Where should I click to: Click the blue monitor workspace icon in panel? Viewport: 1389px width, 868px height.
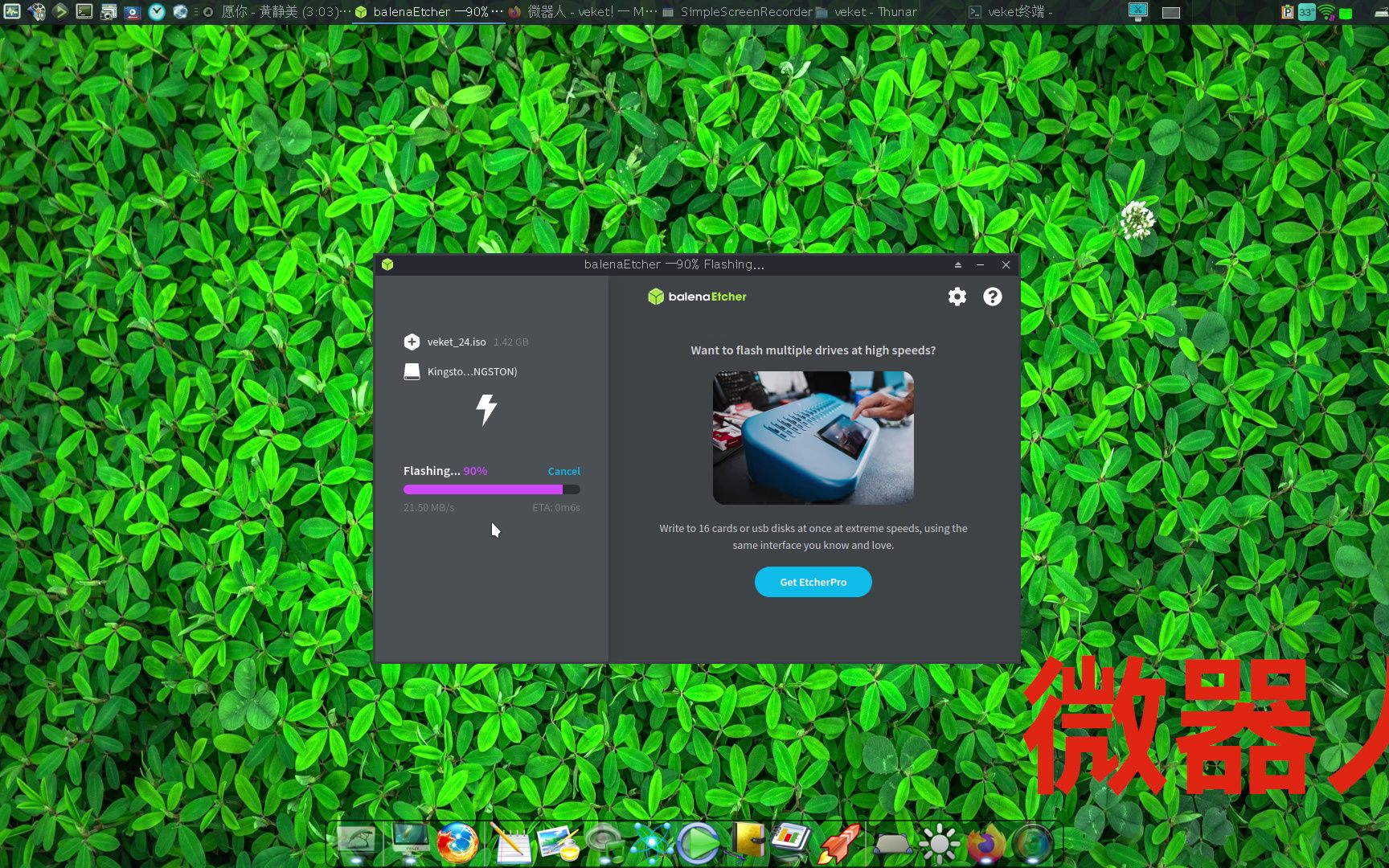coord(1138,11)
